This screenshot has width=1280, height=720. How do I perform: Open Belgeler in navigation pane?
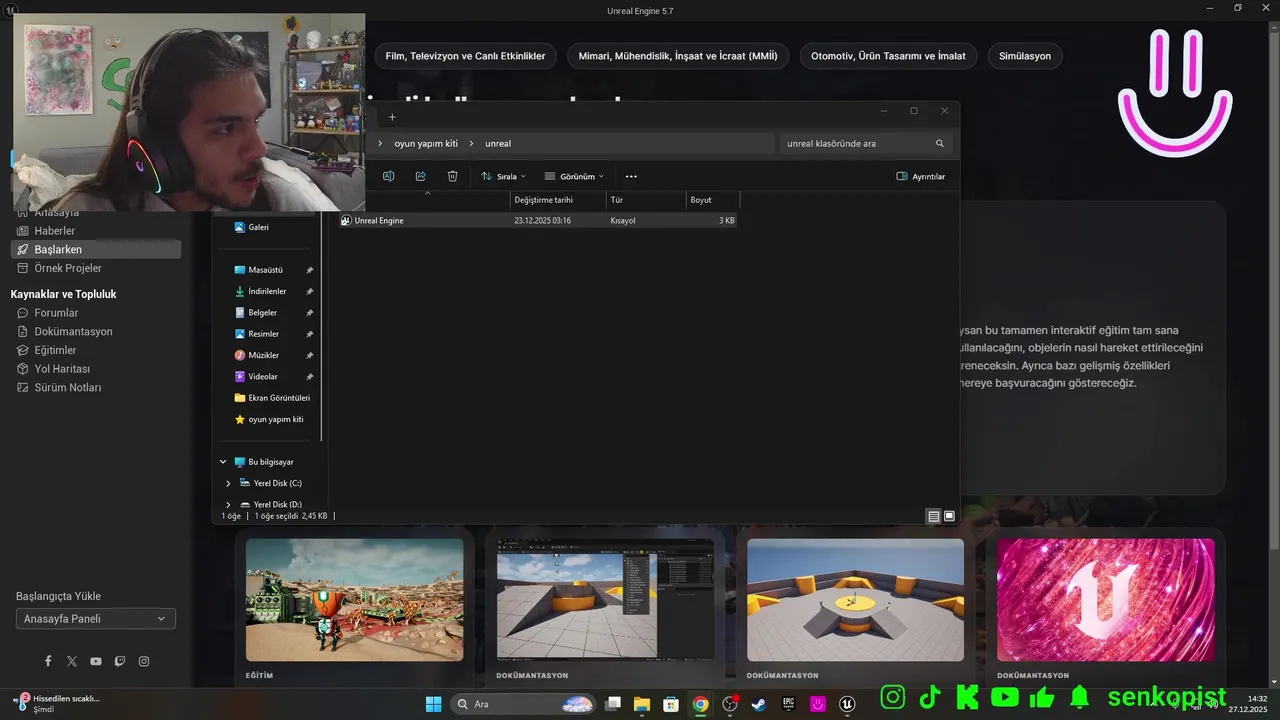click(263, 313)
